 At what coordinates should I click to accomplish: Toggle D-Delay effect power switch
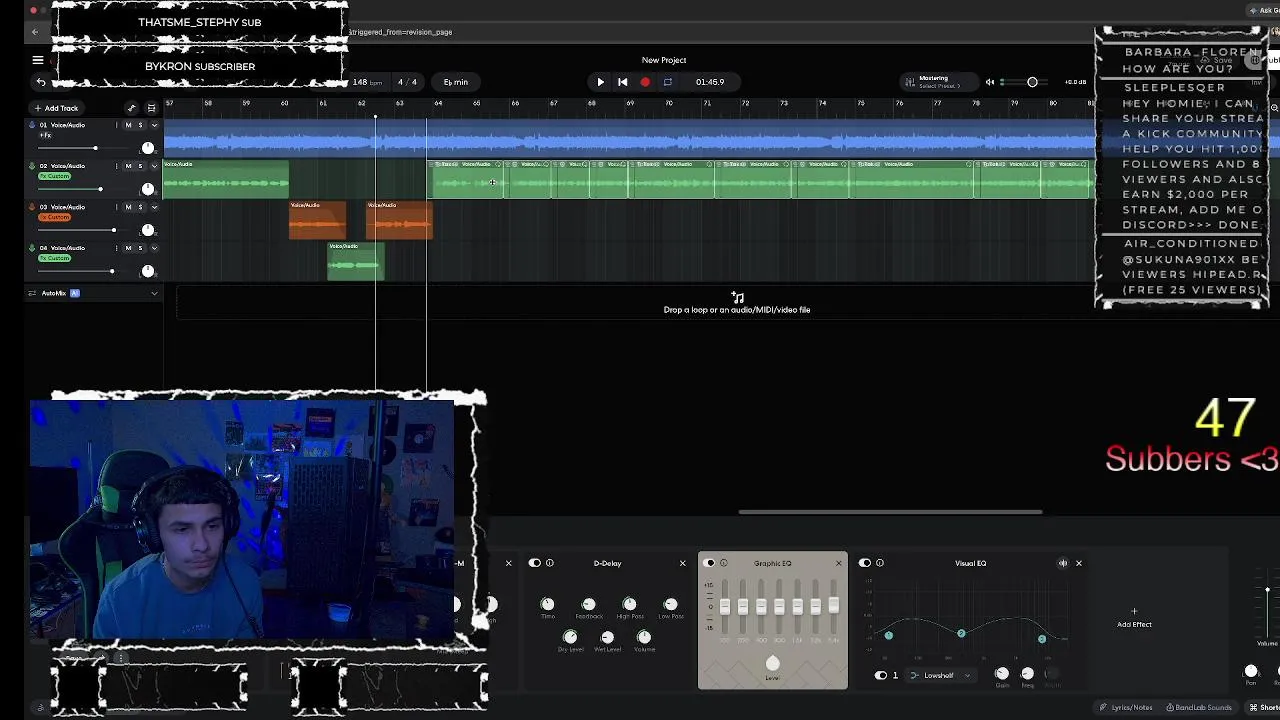(x=535, y=563)
